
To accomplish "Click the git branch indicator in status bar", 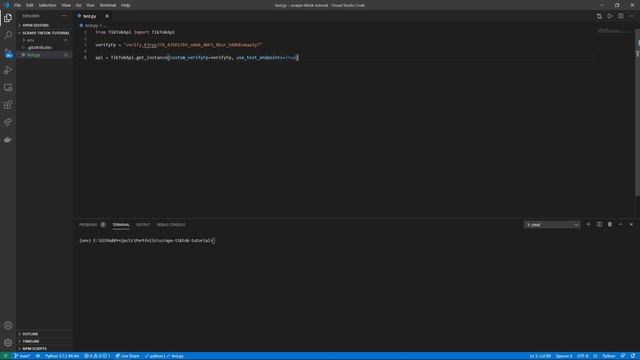I will [22, 356].
